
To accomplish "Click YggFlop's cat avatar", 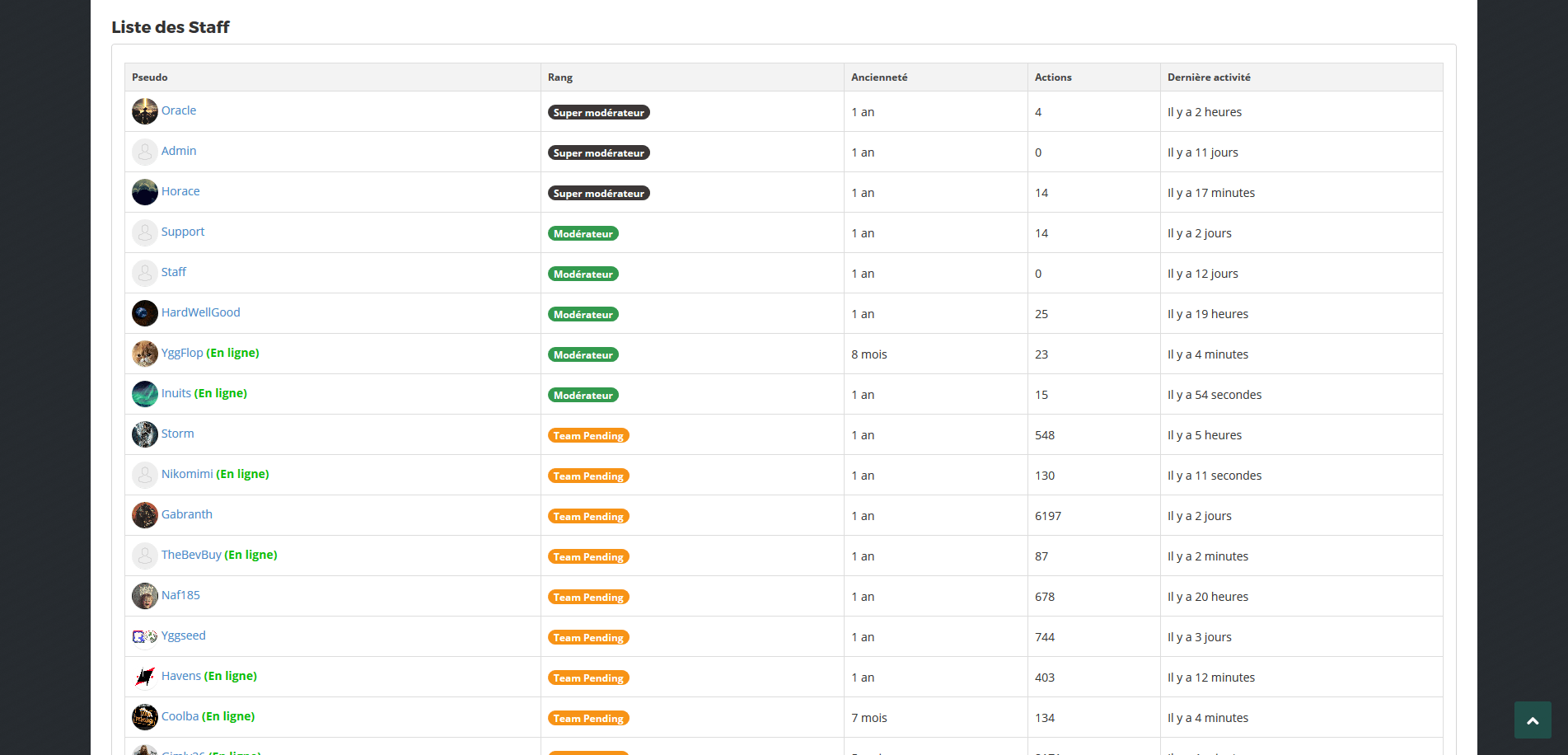I will [145, 354].
